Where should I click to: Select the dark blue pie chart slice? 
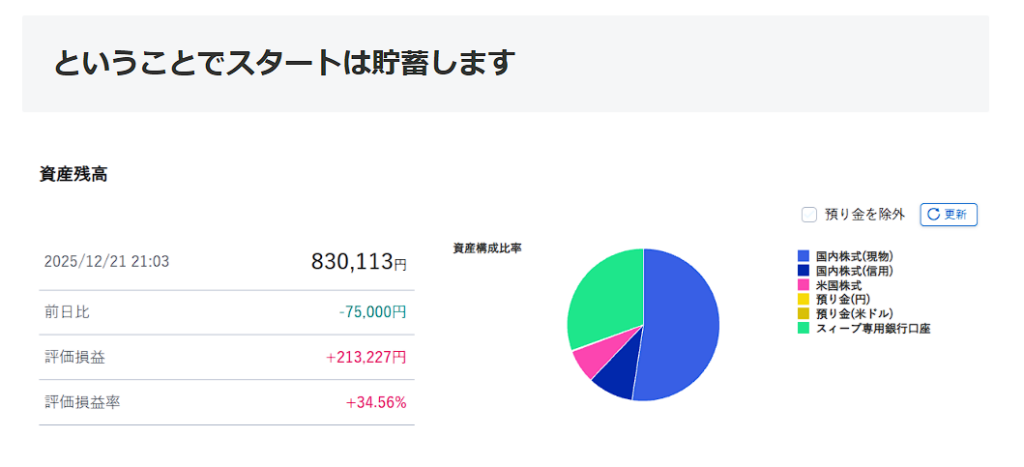[x=614, y=378]
